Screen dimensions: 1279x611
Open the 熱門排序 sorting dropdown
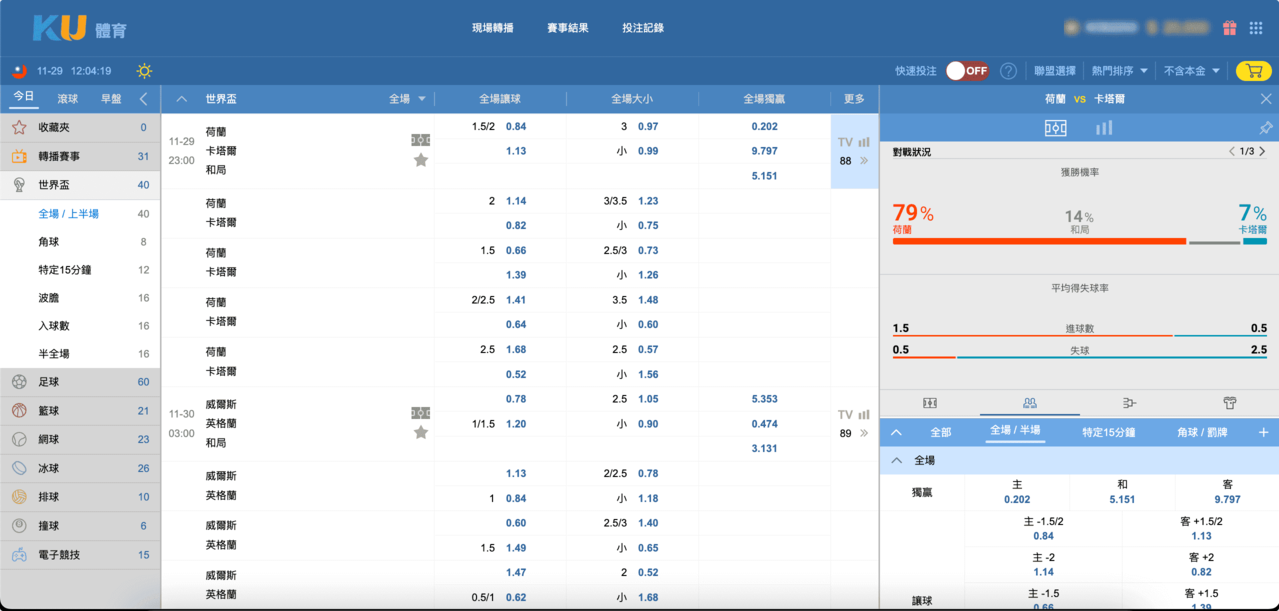pos(1120,71)
